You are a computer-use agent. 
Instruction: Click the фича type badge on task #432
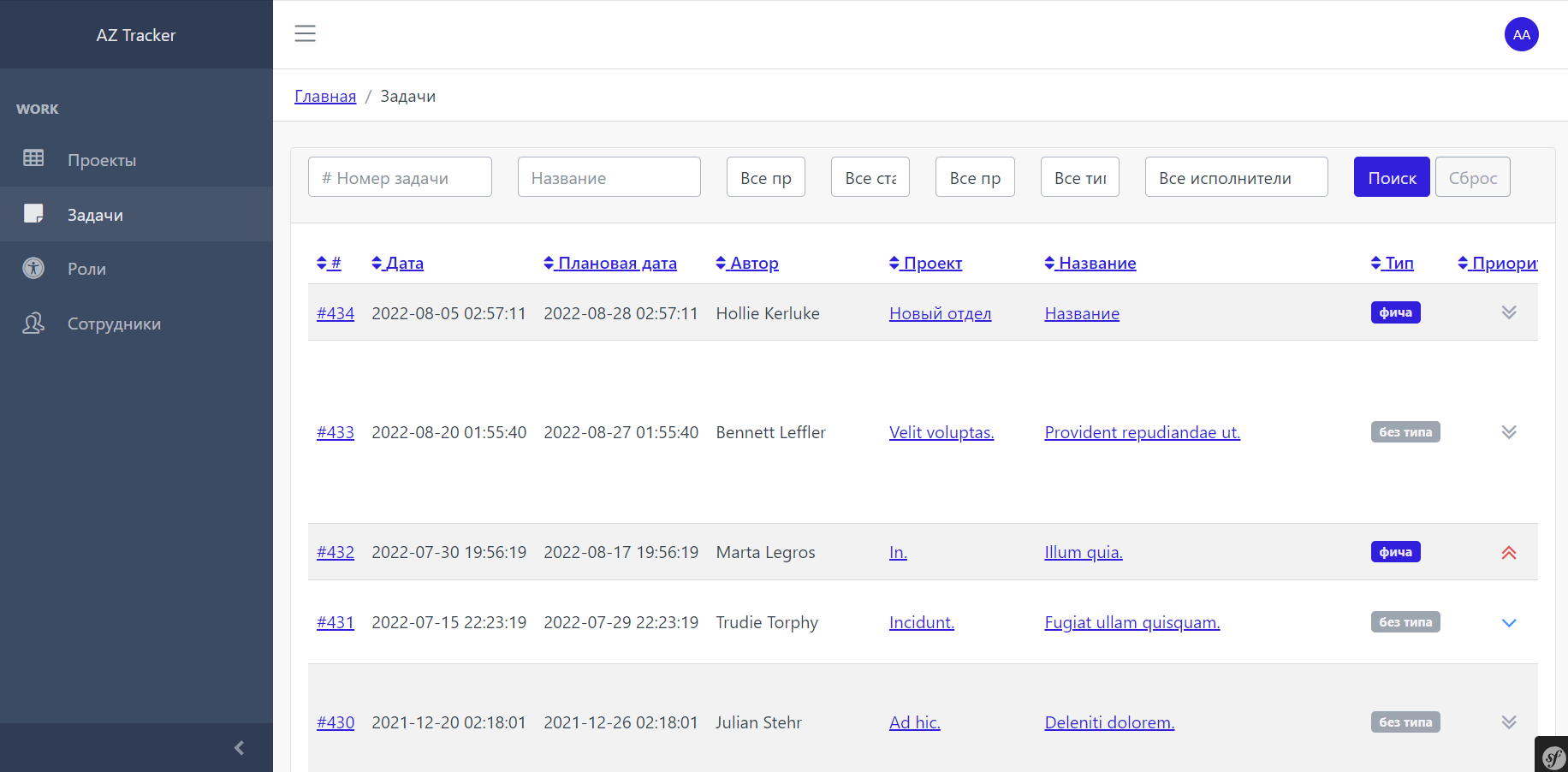pyautogui.click(x=1395, y=552)
